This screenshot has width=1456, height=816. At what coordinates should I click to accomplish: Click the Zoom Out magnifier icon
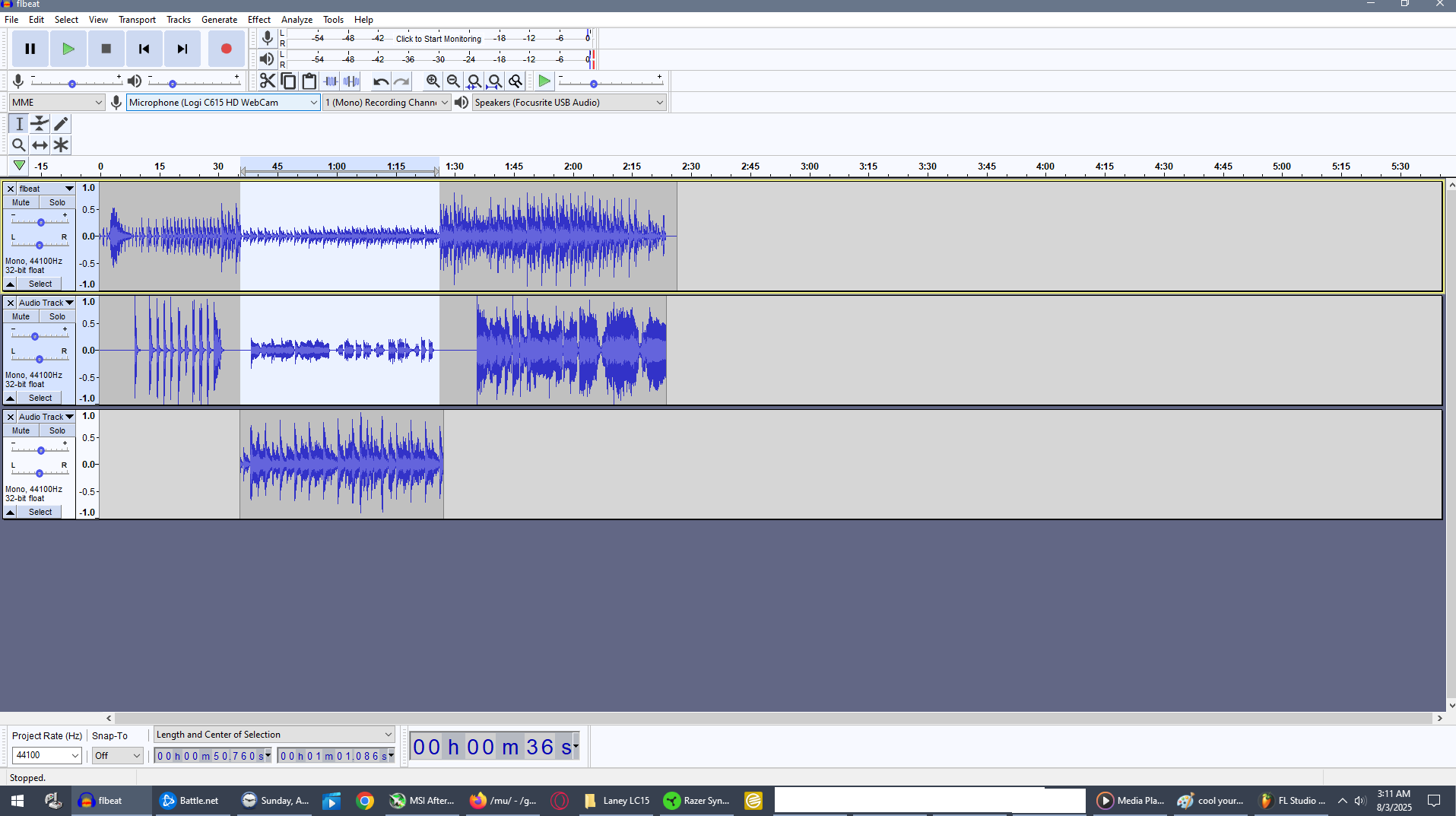(453, 81)
